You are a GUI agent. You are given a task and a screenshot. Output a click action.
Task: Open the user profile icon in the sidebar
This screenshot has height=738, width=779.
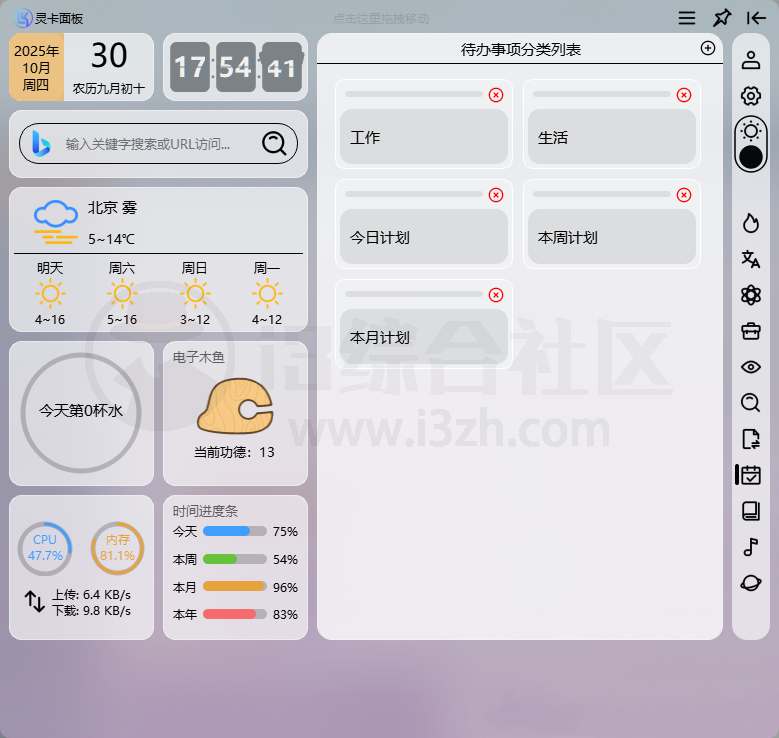751,60
